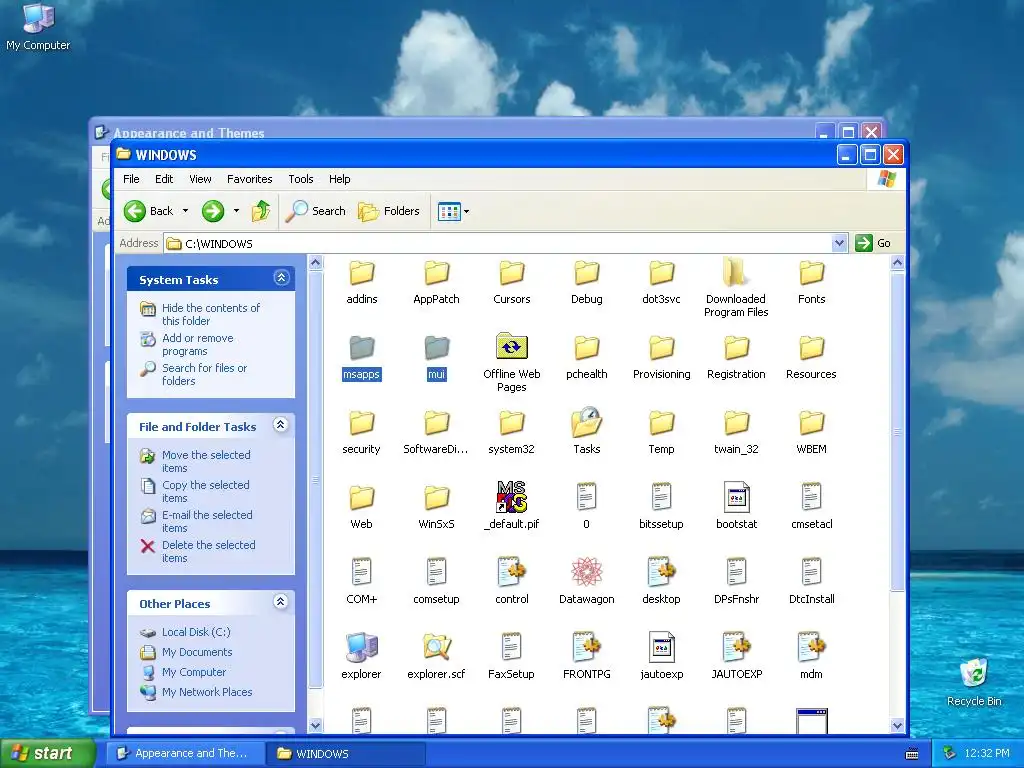Select the addins folder
The image size is (1024, 768).
(361, 282)
